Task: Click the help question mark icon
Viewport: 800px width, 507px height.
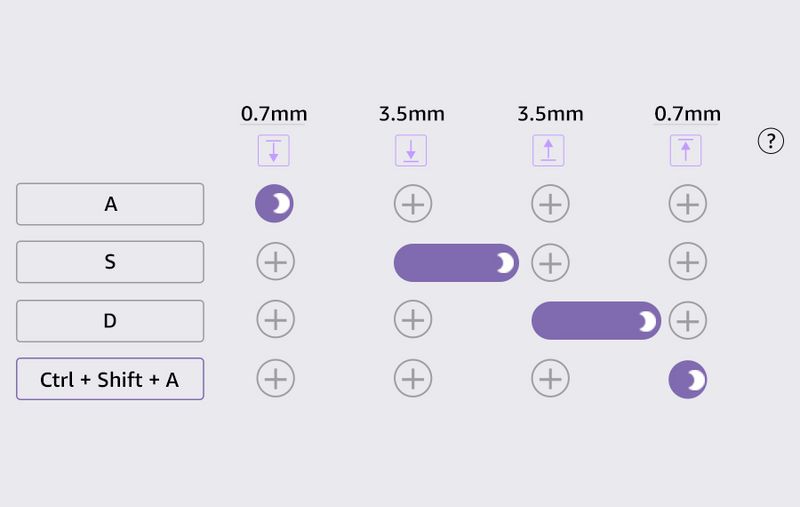Action: [x=770, y=142]
